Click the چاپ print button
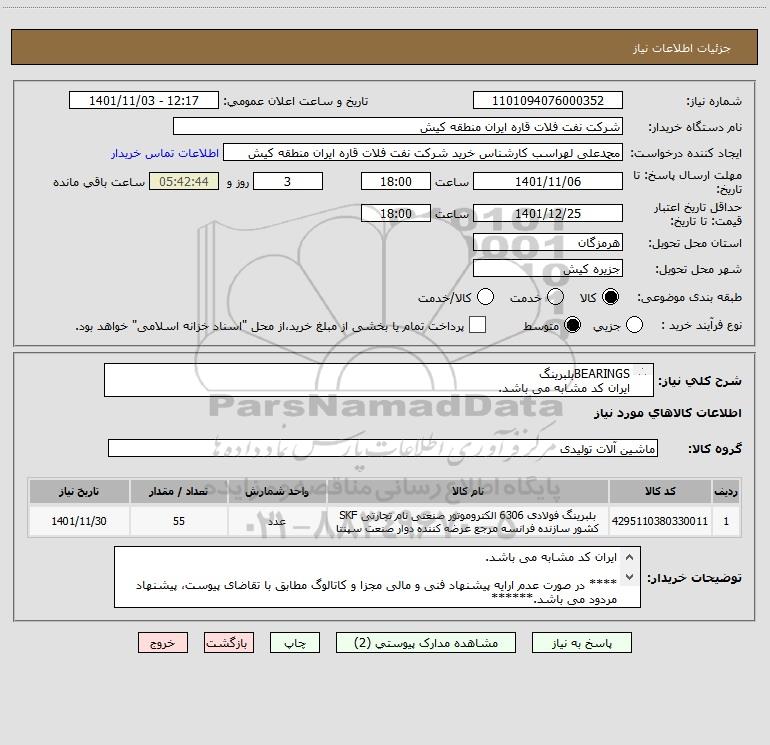 tap(295, 643)
